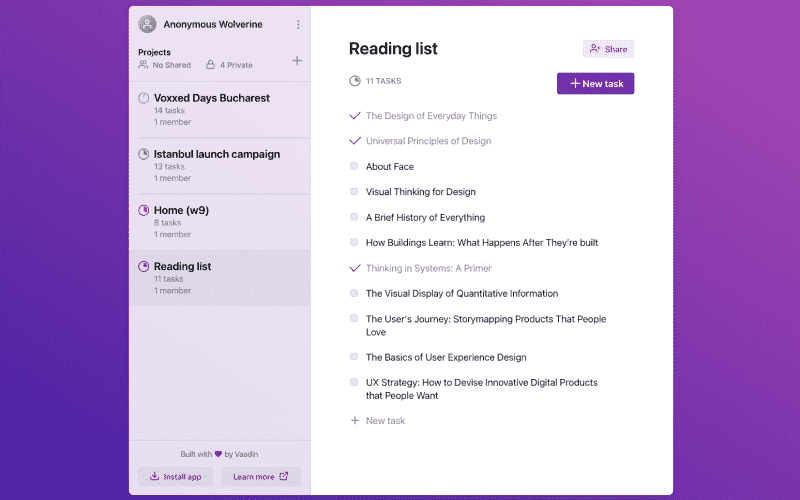The image size is (800, 500).
Task: Click the Home (w9) progress icon
Action: (x=143, y=210)
